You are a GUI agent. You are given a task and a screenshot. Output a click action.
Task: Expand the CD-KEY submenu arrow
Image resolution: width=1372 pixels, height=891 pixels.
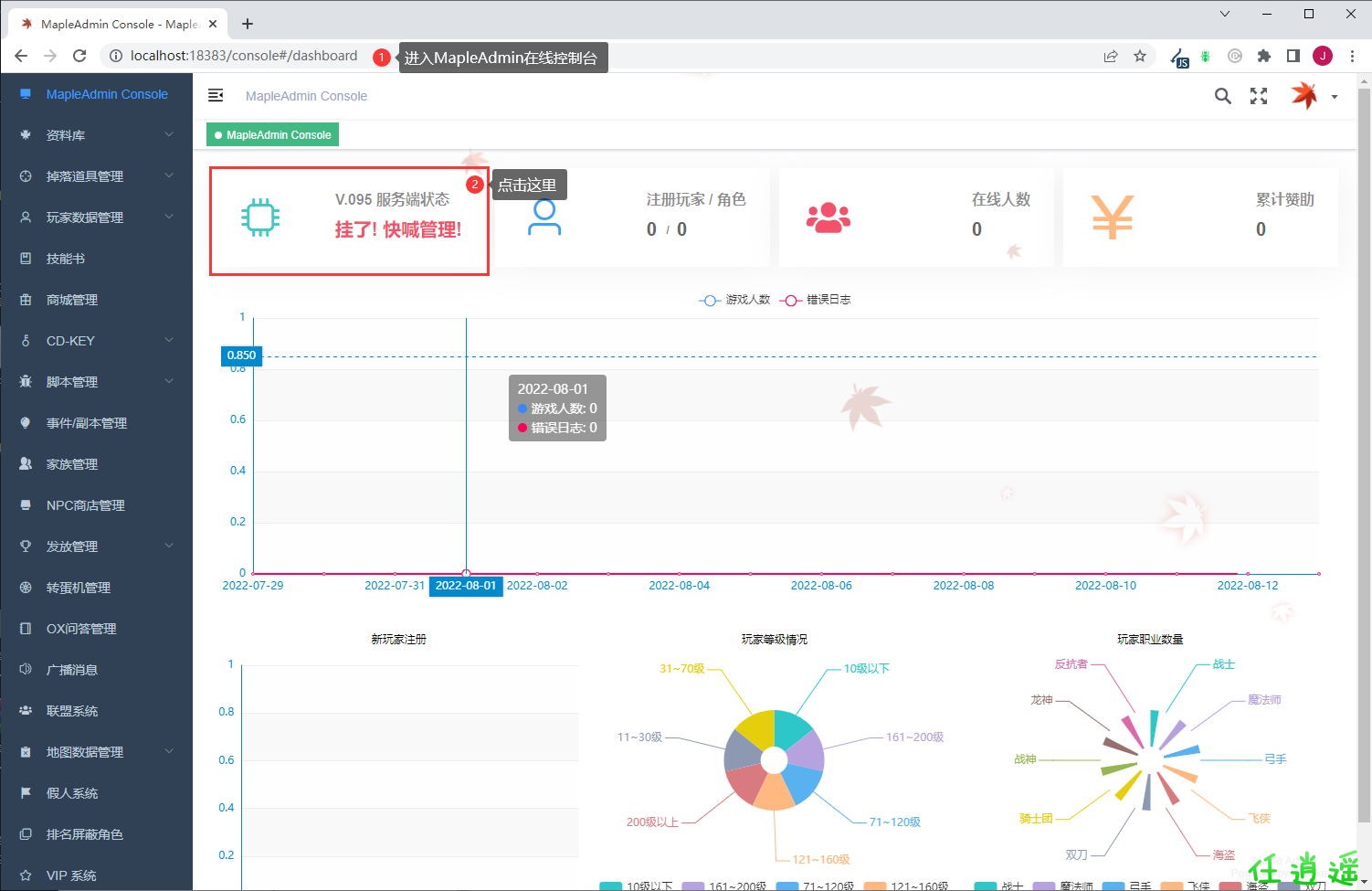click(169, 340)
